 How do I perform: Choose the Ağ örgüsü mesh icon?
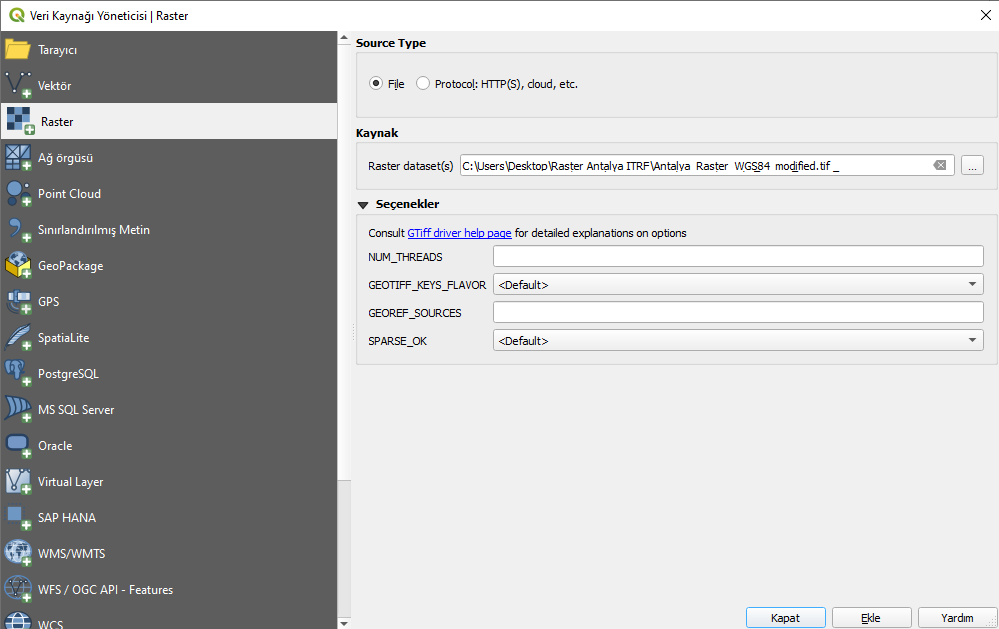click(x=17, y=157)
